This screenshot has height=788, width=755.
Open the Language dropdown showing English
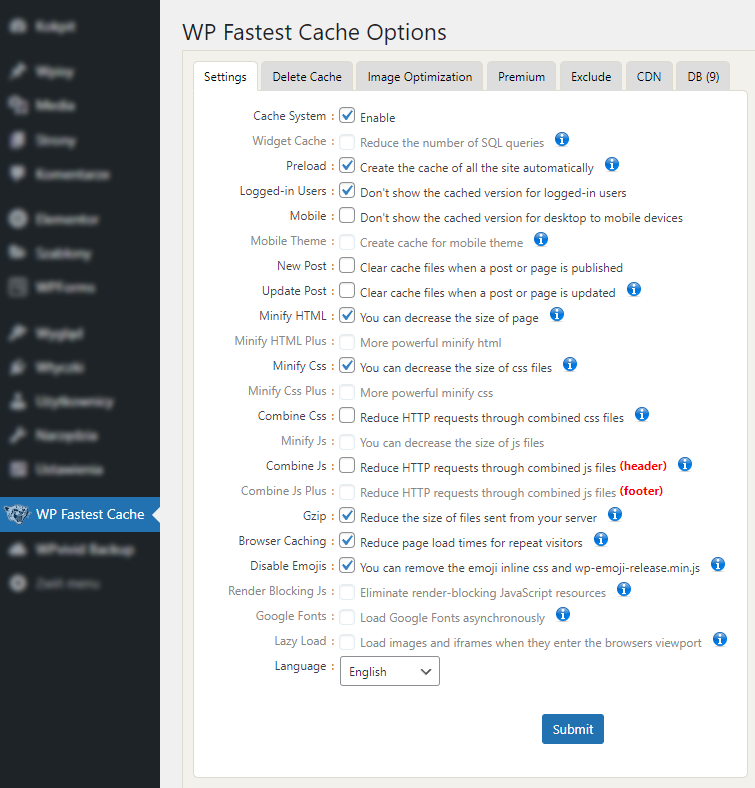390,671
